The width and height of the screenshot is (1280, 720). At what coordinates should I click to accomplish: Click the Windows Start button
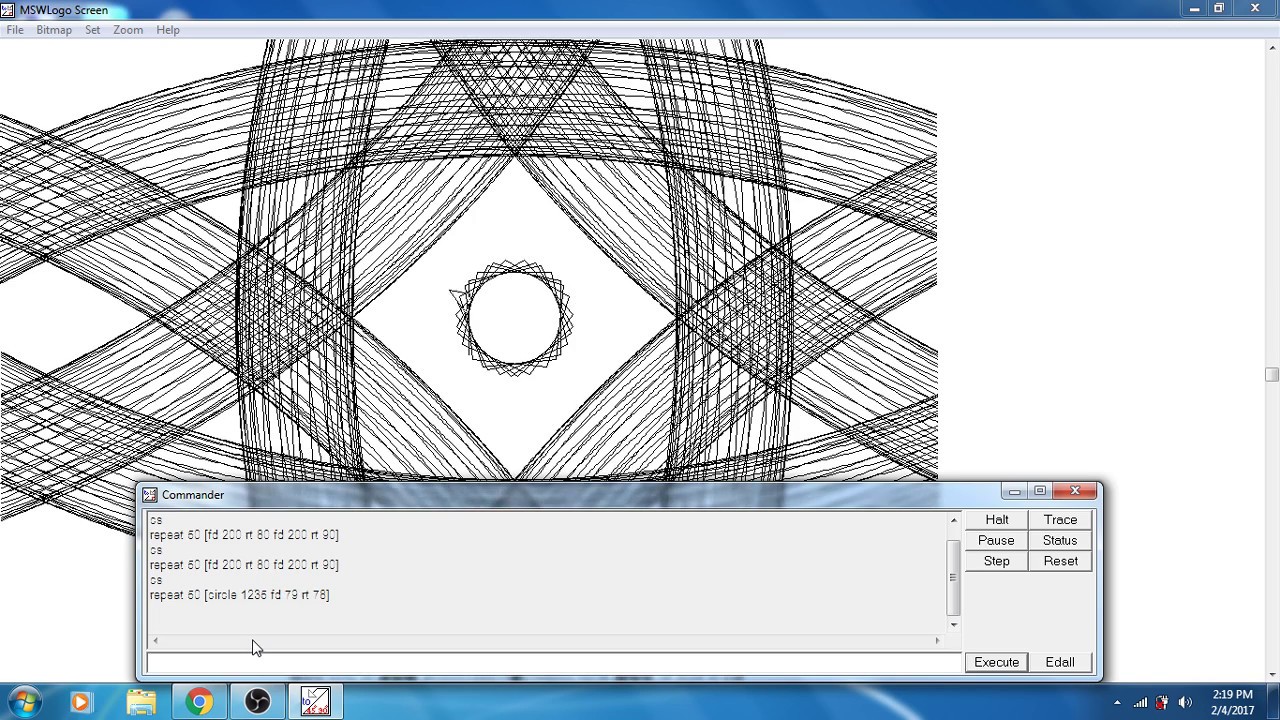point(24,702)
